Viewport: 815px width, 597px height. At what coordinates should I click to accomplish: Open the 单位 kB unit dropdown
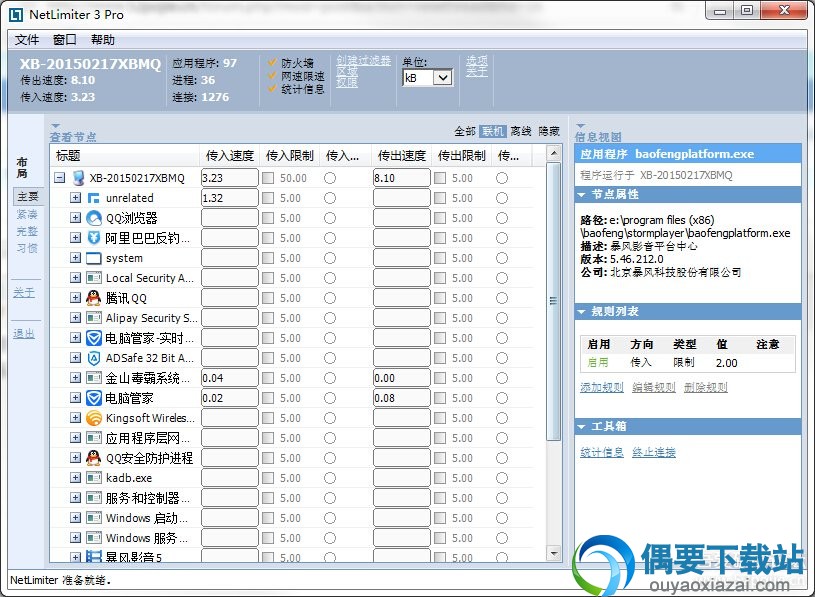tap(443, 78)
